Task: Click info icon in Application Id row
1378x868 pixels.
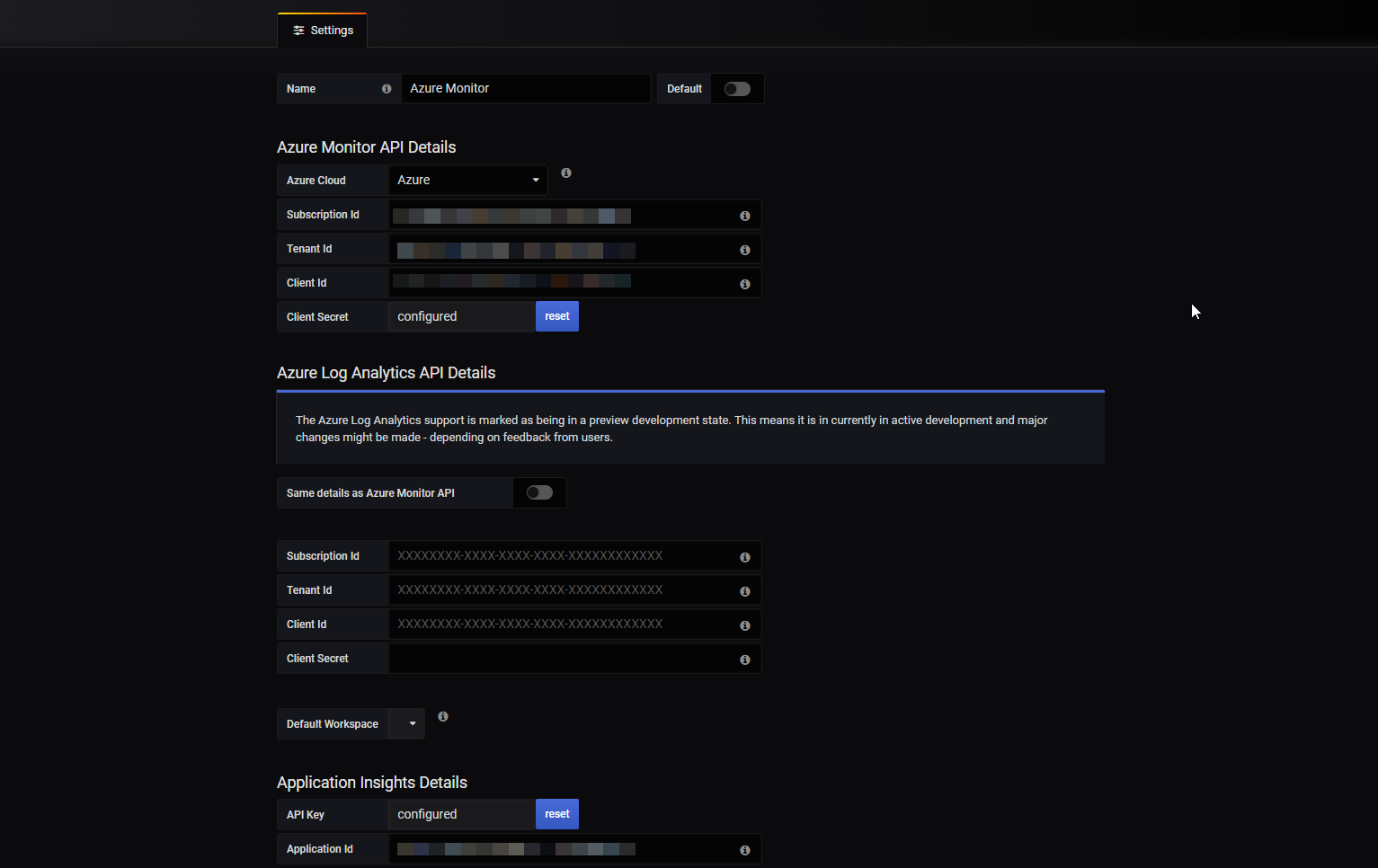Action: [745, 850]
